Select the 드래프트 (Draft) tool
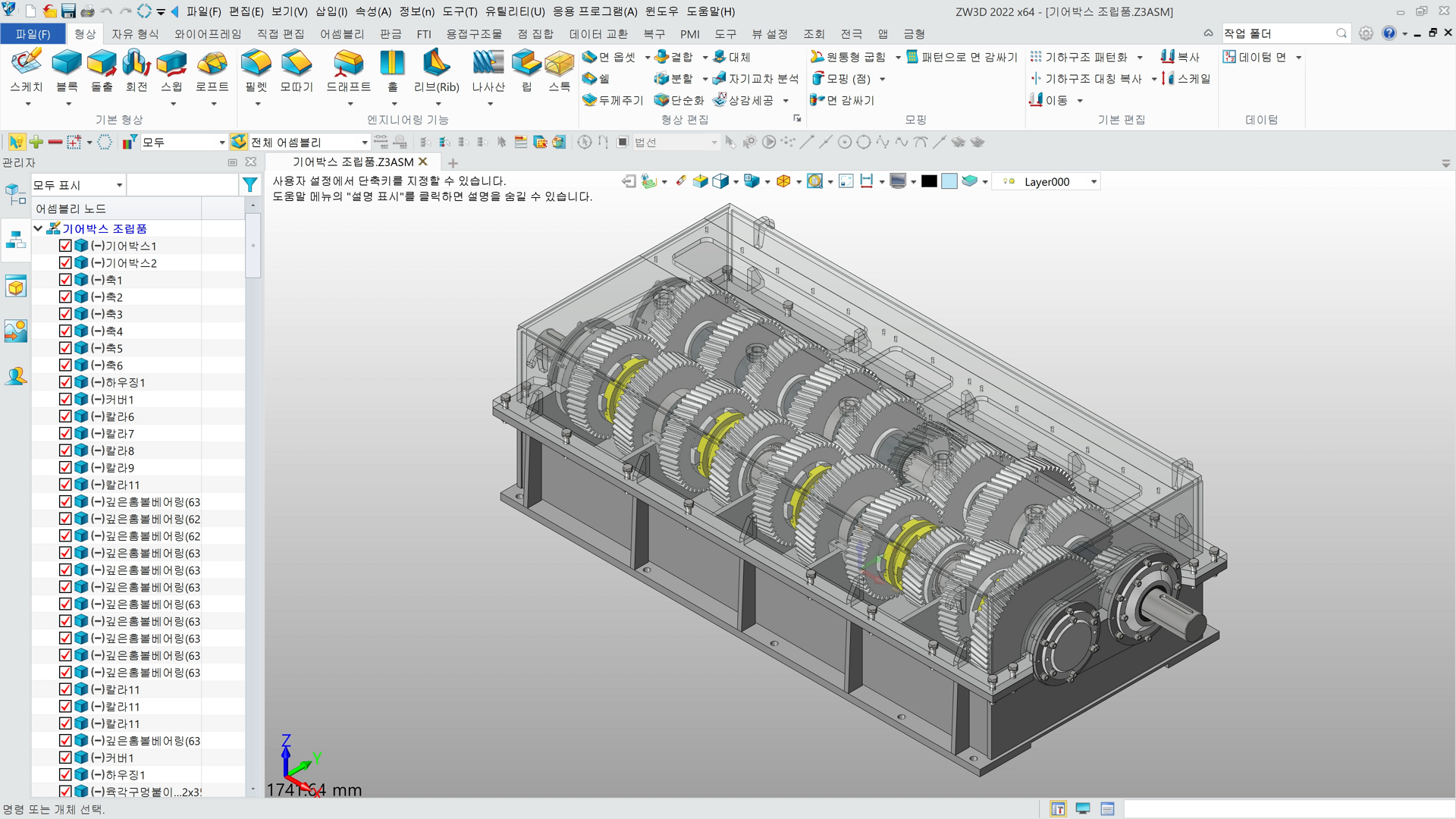The image size is (1456, 819). (x=349, y=64)
